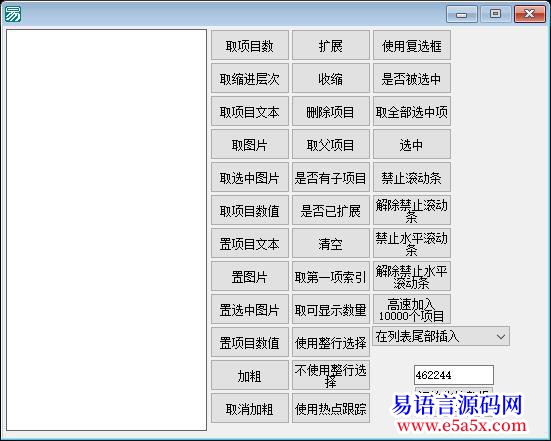The width and height of the screenshot is (551, 441).
Task: Click the 置选中图片 button
Action: pos(249,310)
